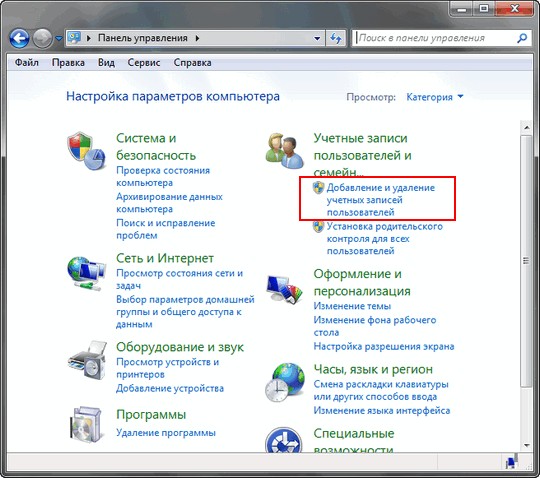Open Оформление и персонализация category

point(362,282)
